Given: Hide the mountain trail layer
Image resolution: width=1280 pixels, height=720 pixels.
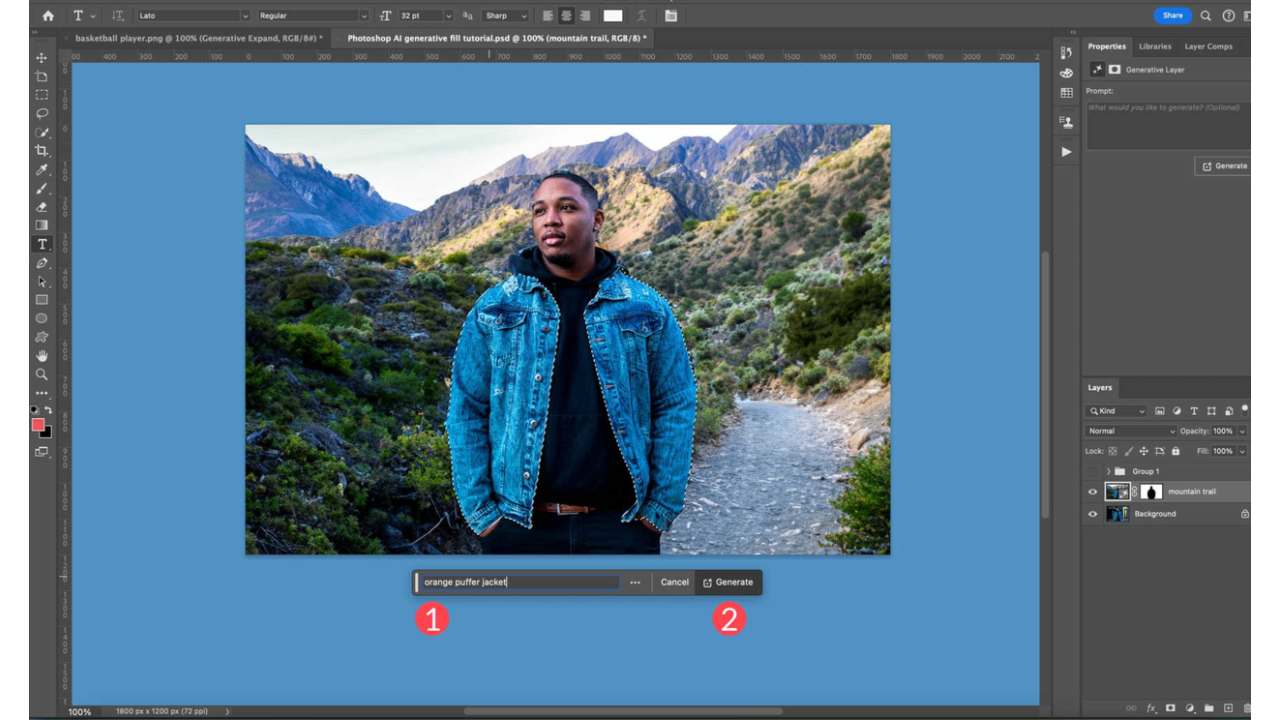Looking at the screenshot, I should click(x=1092, y=491).
